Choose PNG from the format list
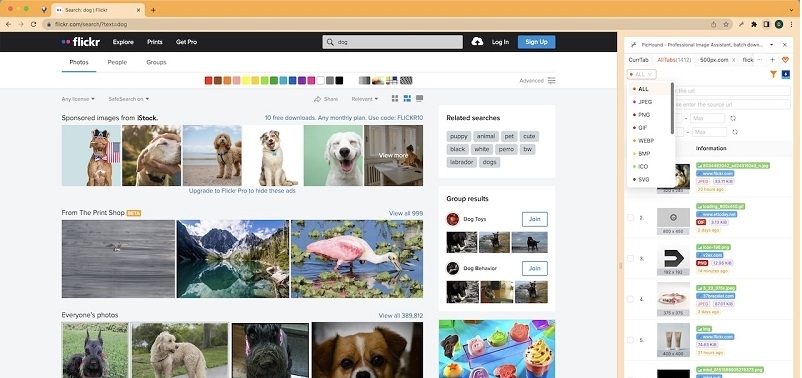This screenshot has height=378, width=802. (649, 115)
